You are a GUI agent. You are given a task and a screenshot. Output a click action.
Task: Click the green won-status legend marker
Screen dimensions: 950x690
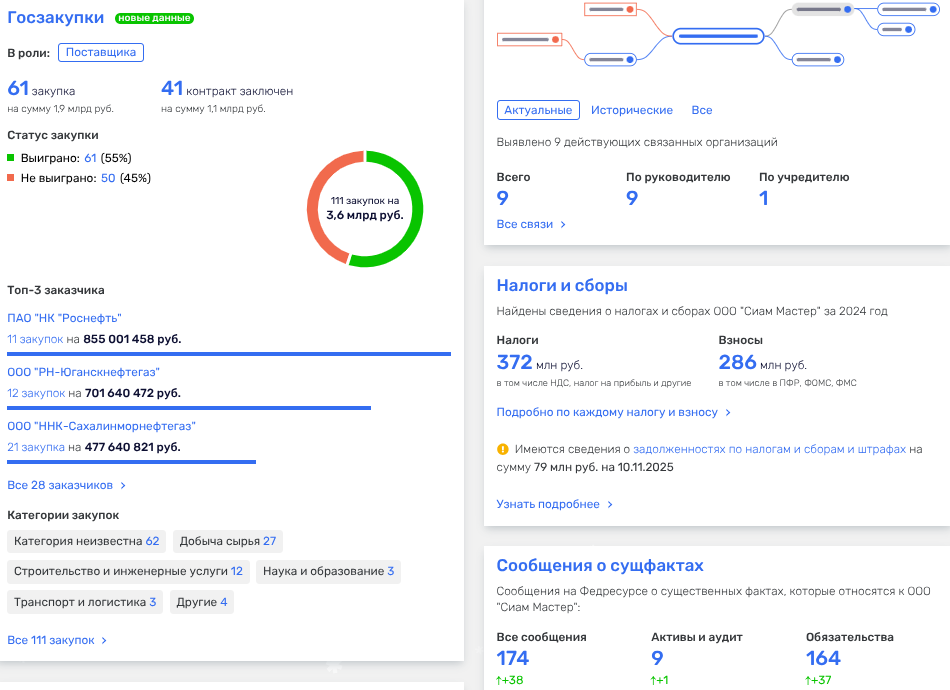[x=11, y=158]
